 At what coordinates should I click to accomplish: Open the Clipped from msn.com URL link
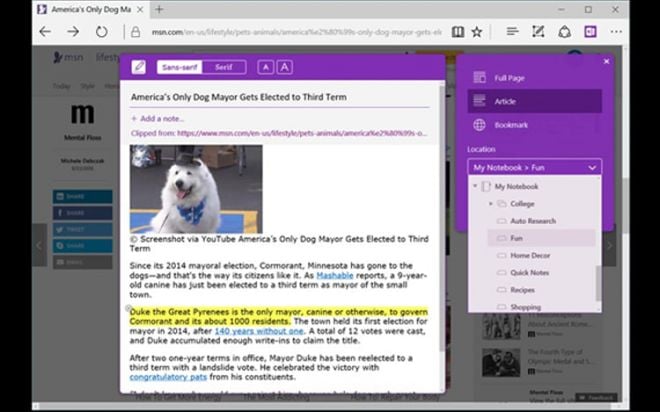coord(302,133)
